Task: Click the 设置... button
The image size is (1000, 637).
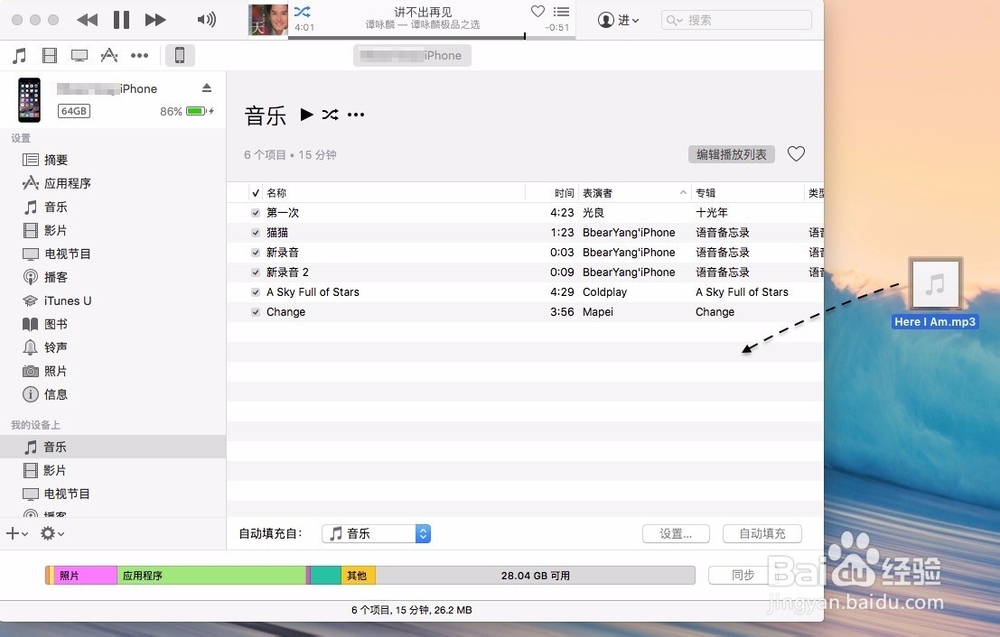Action: 675,533
